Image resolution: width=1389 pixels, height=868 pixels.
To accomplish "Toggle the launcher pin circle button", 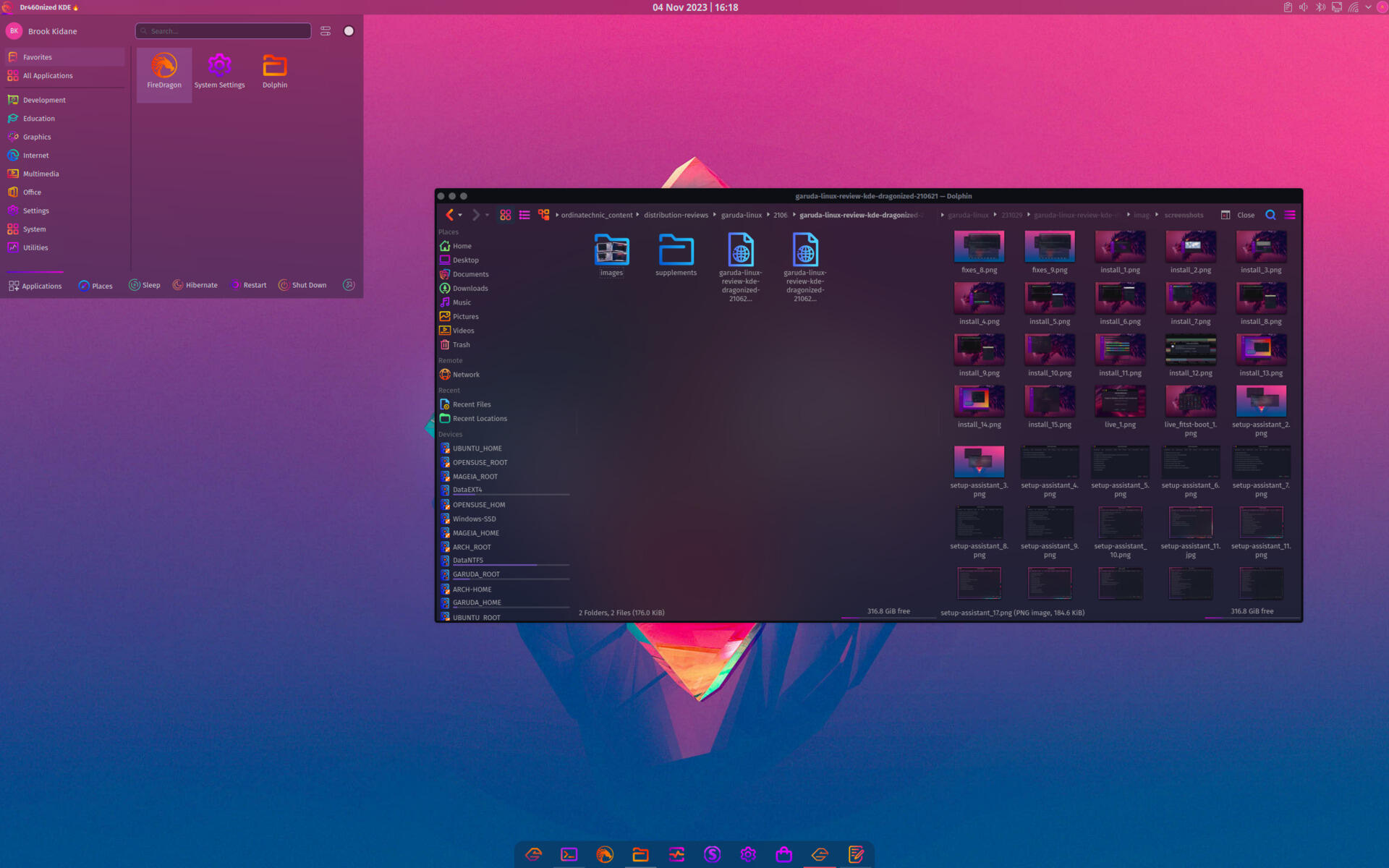I will [349, 31].
